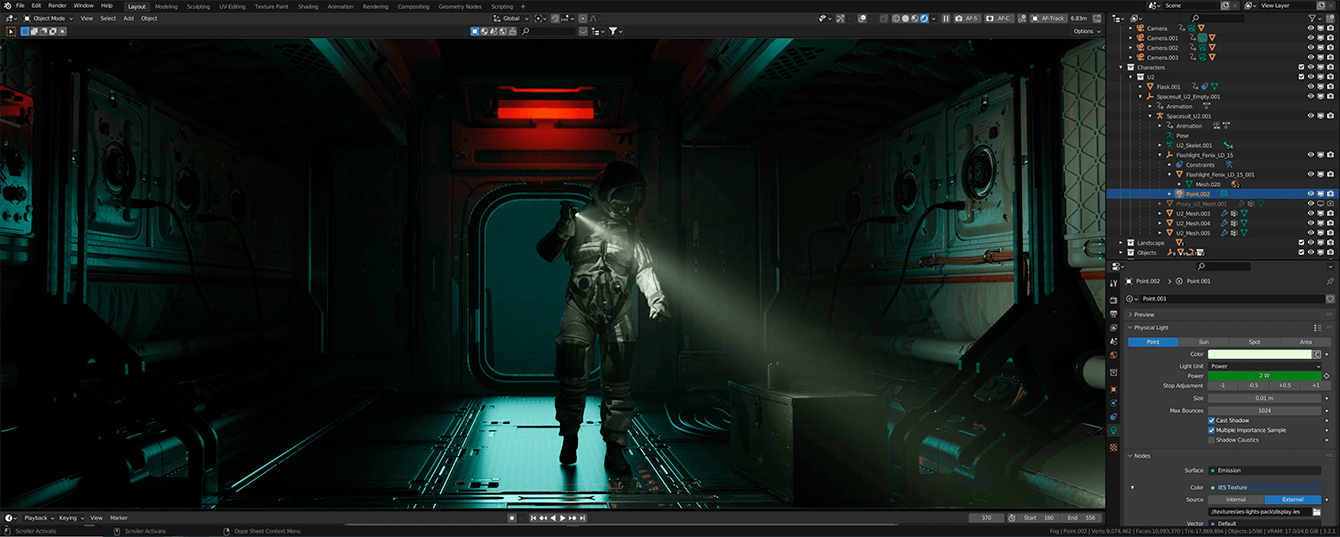This screenshot has width=1340, height=537.
Task: Pin the Point.002 properties context
Action: [x=1330, y=282]
